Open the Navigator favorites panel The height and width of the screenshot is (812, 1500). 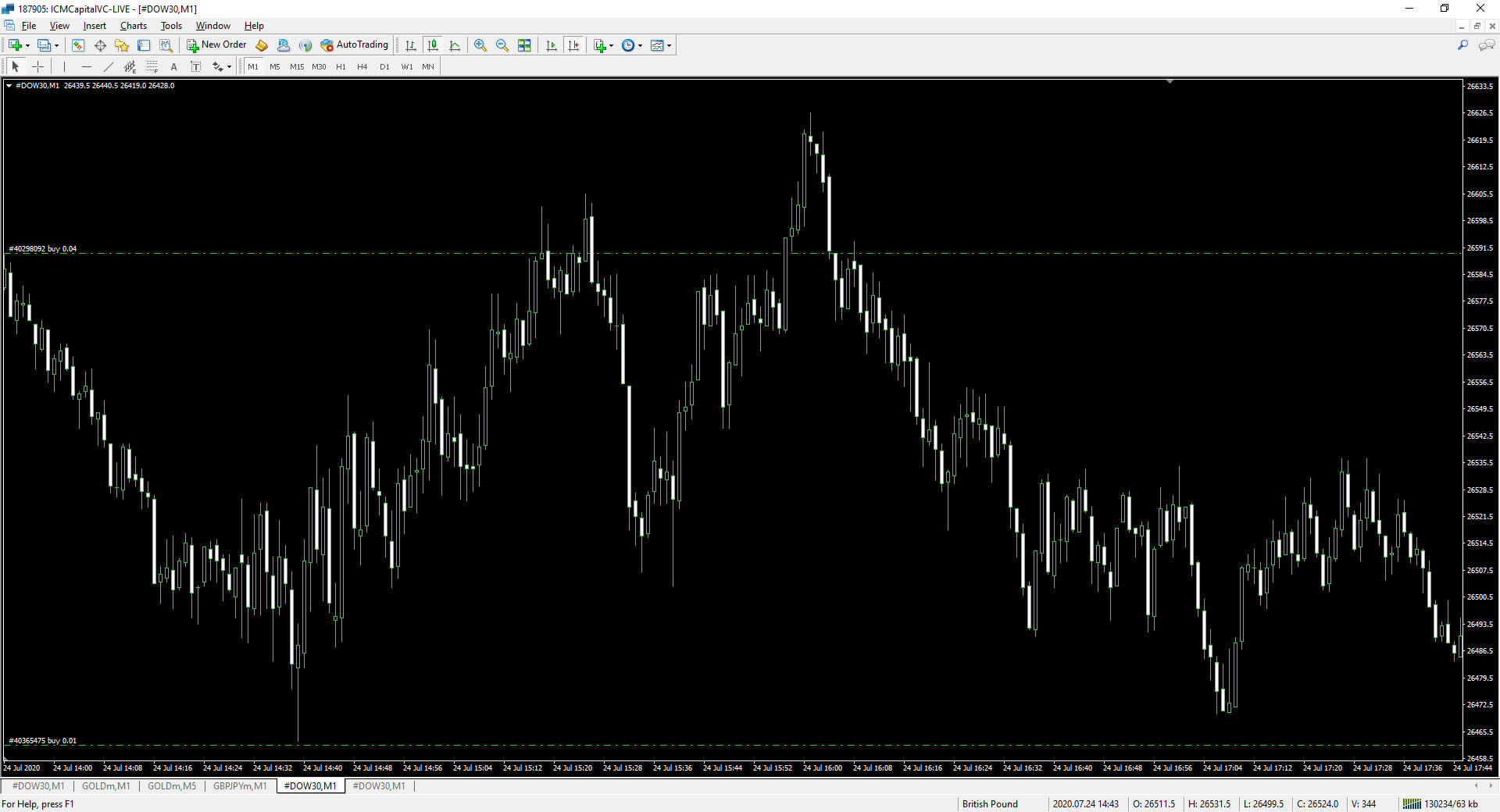tap(122, 45)
